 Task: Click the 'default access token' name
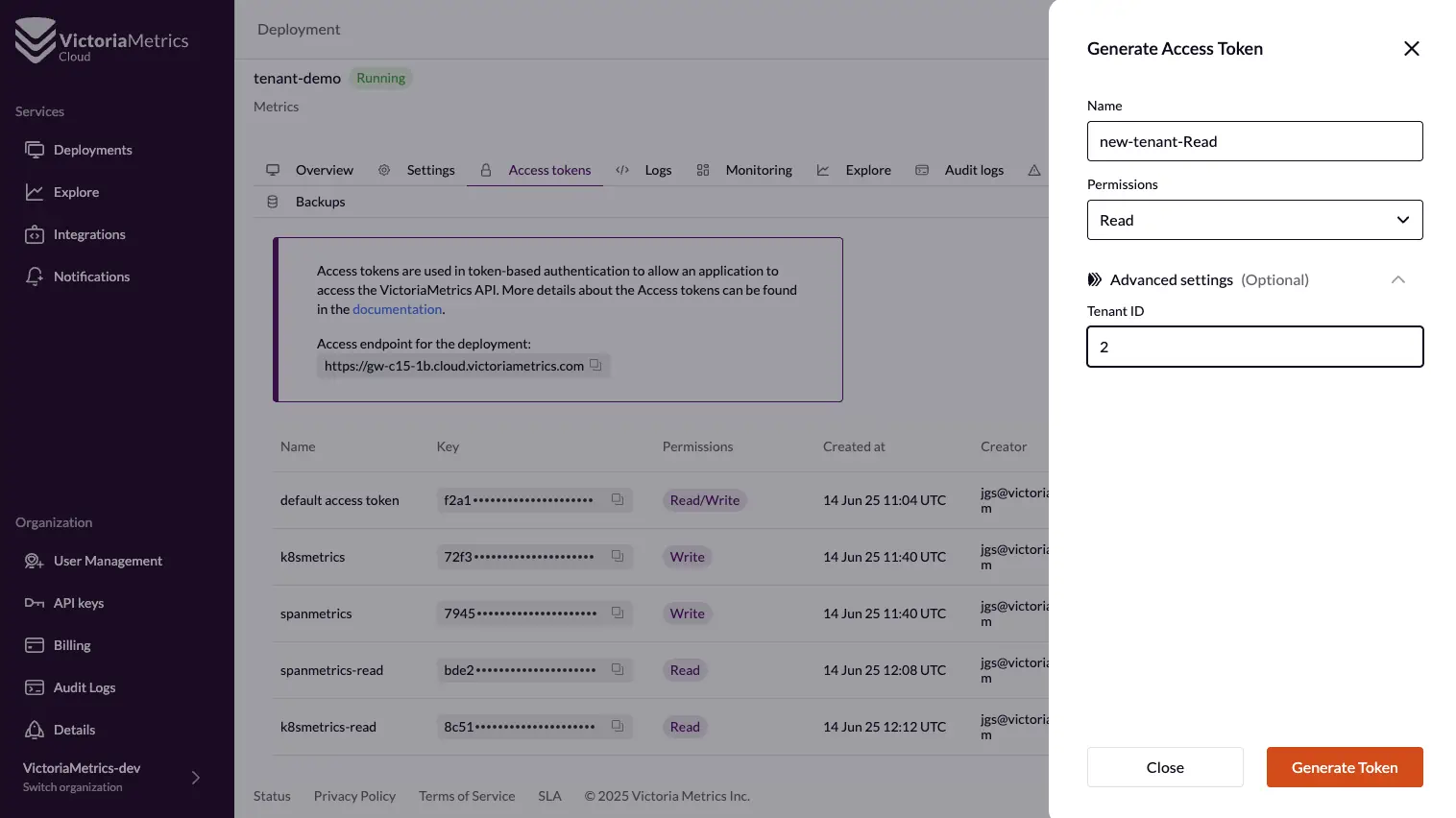pos(340,500)
